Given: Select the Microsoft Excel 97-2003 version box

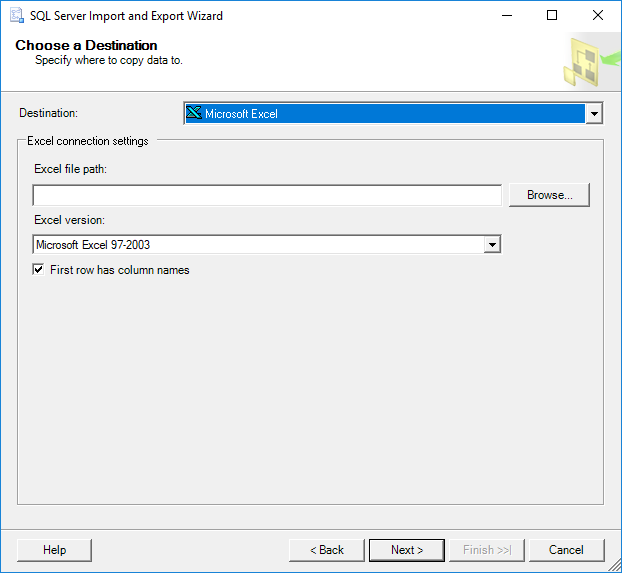Looking at the screenshot, I should 267,244.
